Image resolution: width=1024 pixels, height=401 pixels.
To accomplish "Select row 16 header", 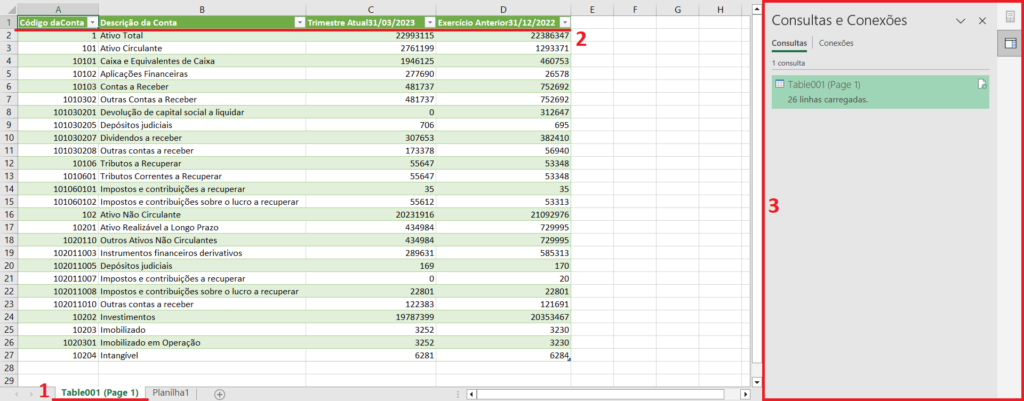I will [x=8, y=214].
